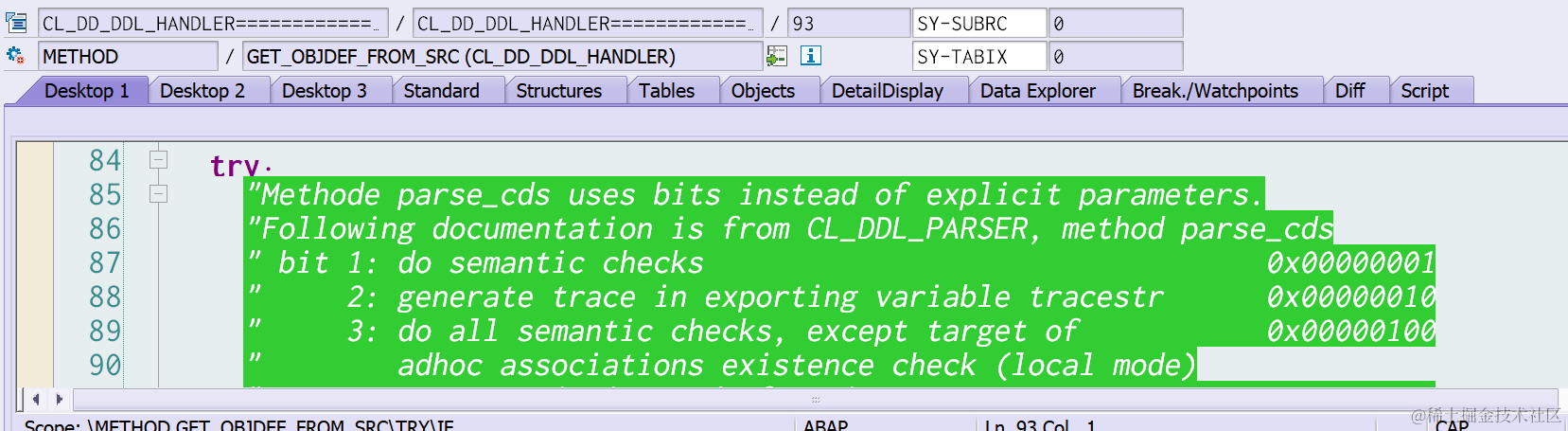Image resolution: width=1568 pixels, height=431 pixels.
Task: Open the Break./Watchpoints tab
Action: point(1216,91)
